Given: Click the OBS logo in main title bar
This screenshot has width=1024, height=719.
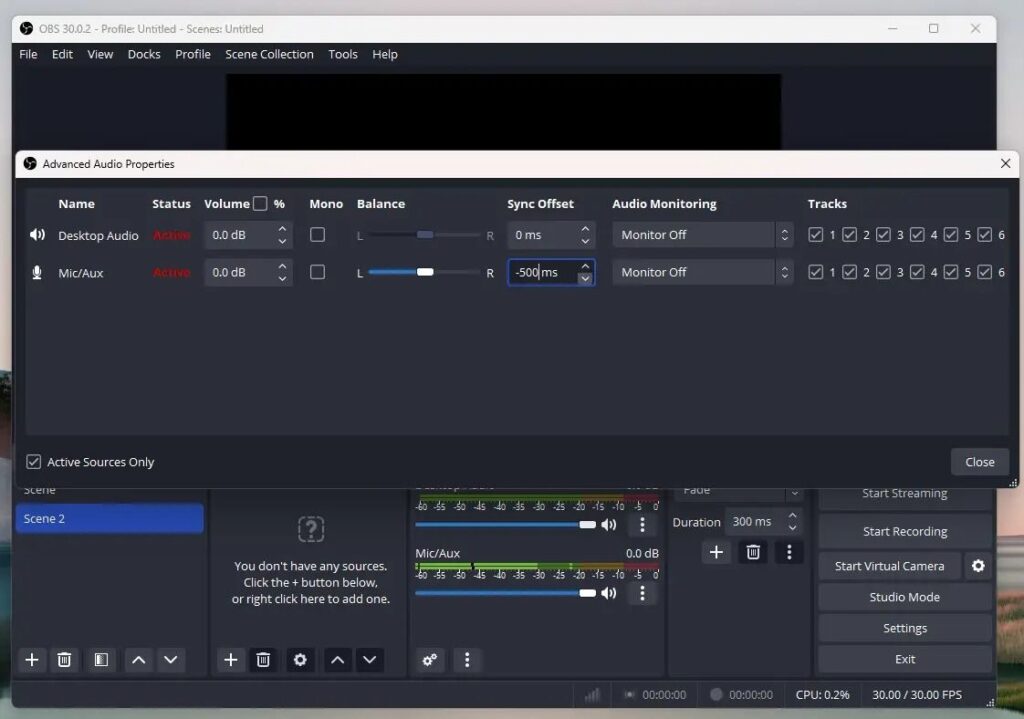Looking at the screenshot, I should point(26,29).
